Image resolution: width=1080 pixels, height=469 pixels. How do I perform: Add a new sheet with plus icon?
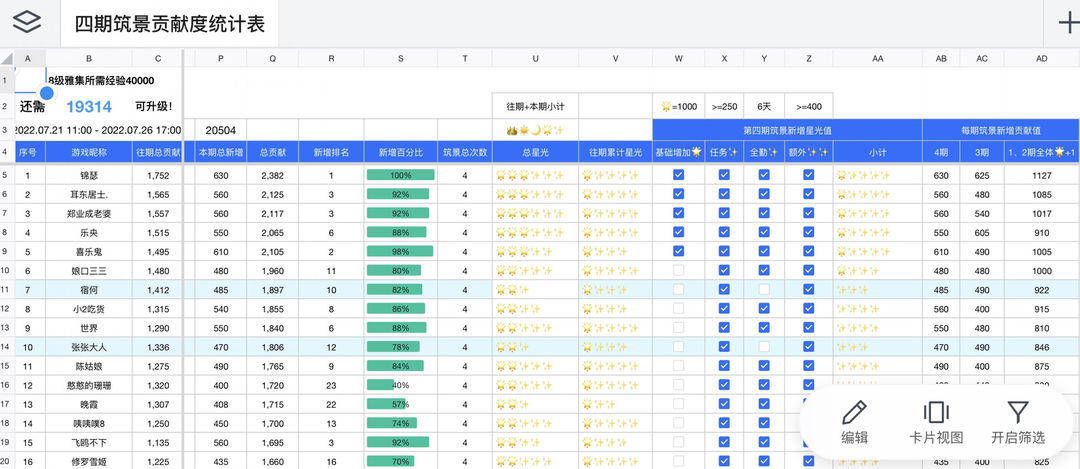coord(1068,23)
